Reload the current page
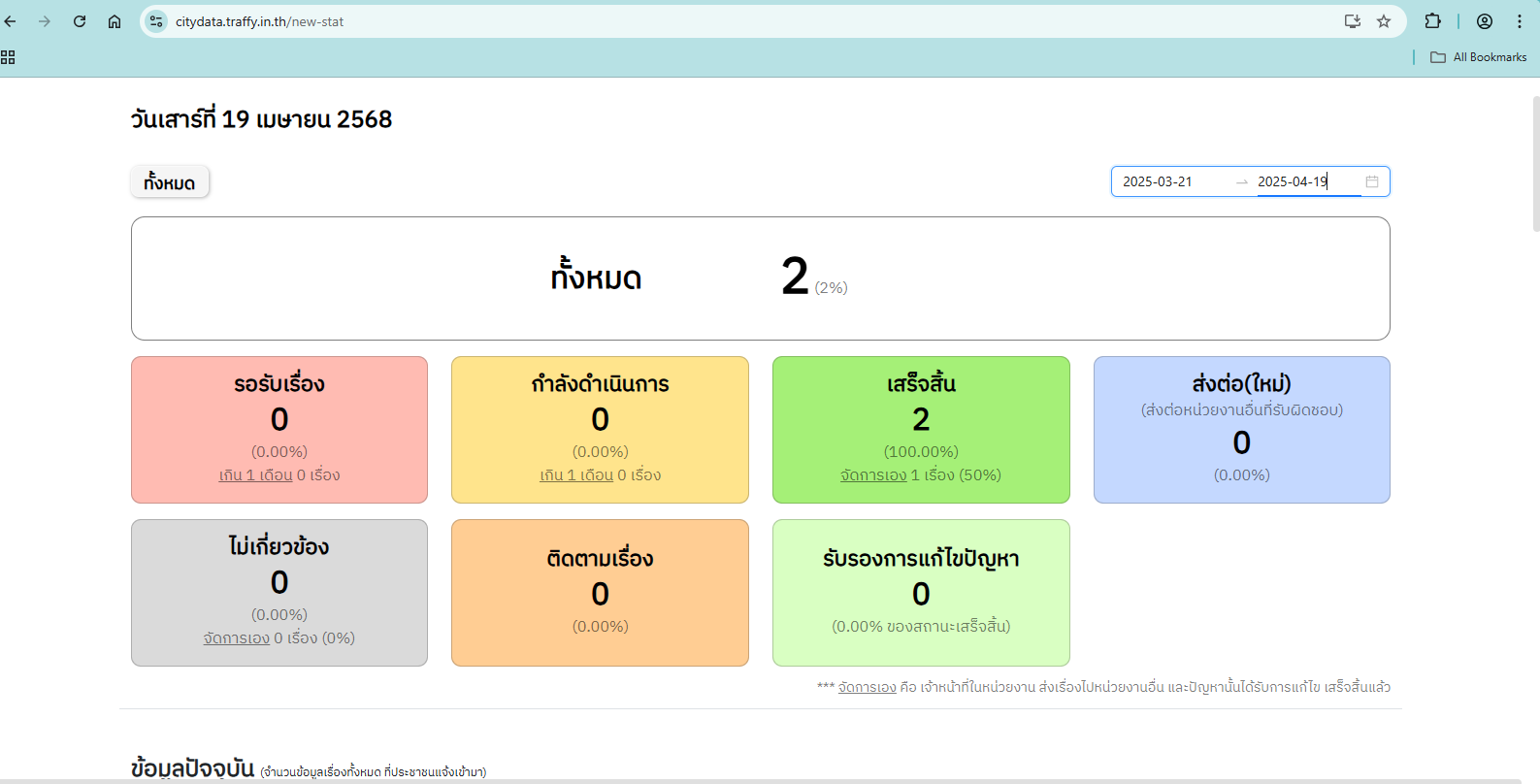Screen dimensions: 1540x784 pos(80,21)
